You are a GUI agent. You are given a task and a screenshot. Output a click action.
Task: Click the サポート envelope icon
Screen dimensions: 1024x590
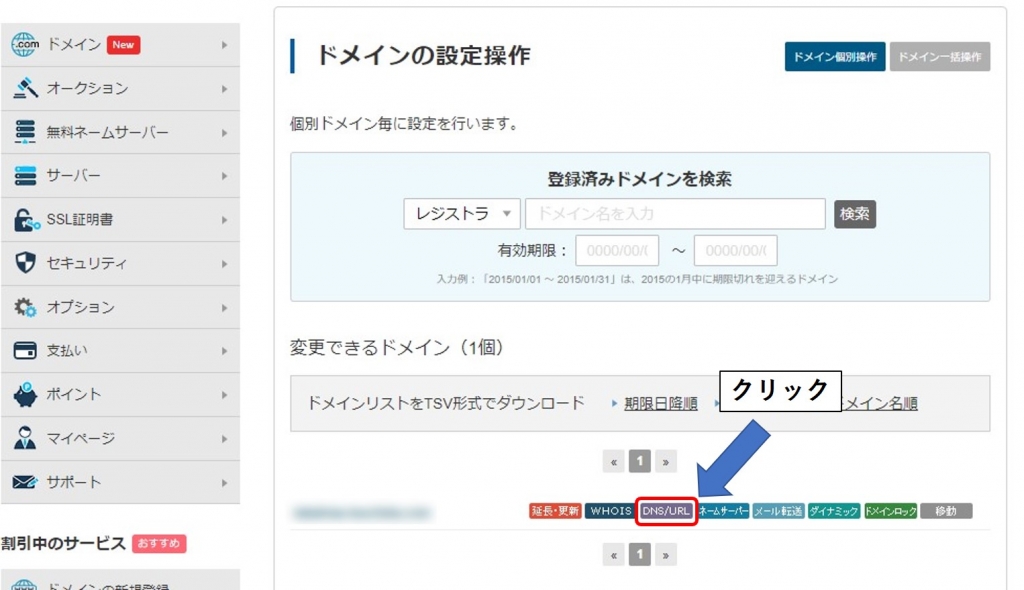25,482
